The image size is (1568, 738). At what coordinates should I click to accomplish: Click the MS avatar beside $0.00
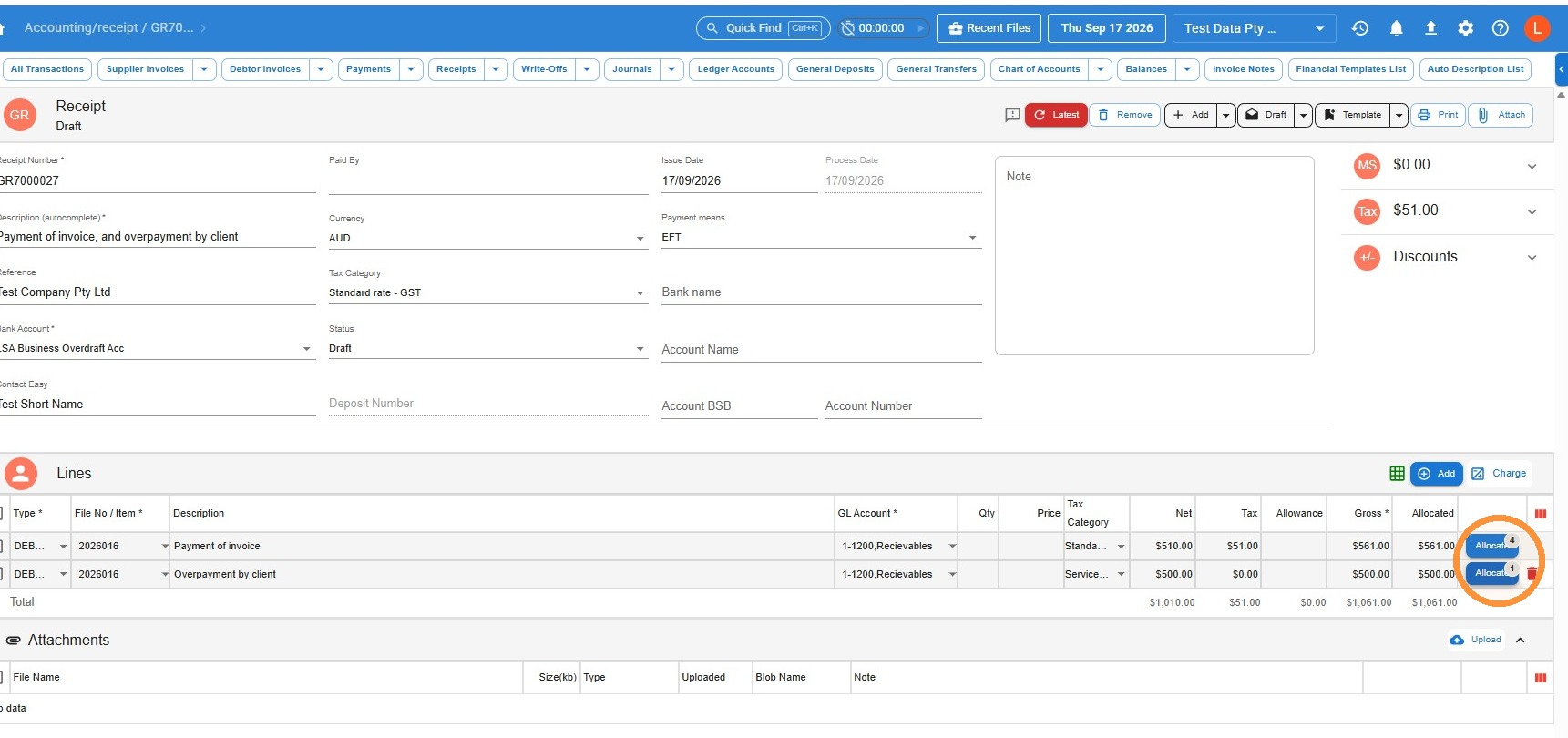click(1367, 165)
